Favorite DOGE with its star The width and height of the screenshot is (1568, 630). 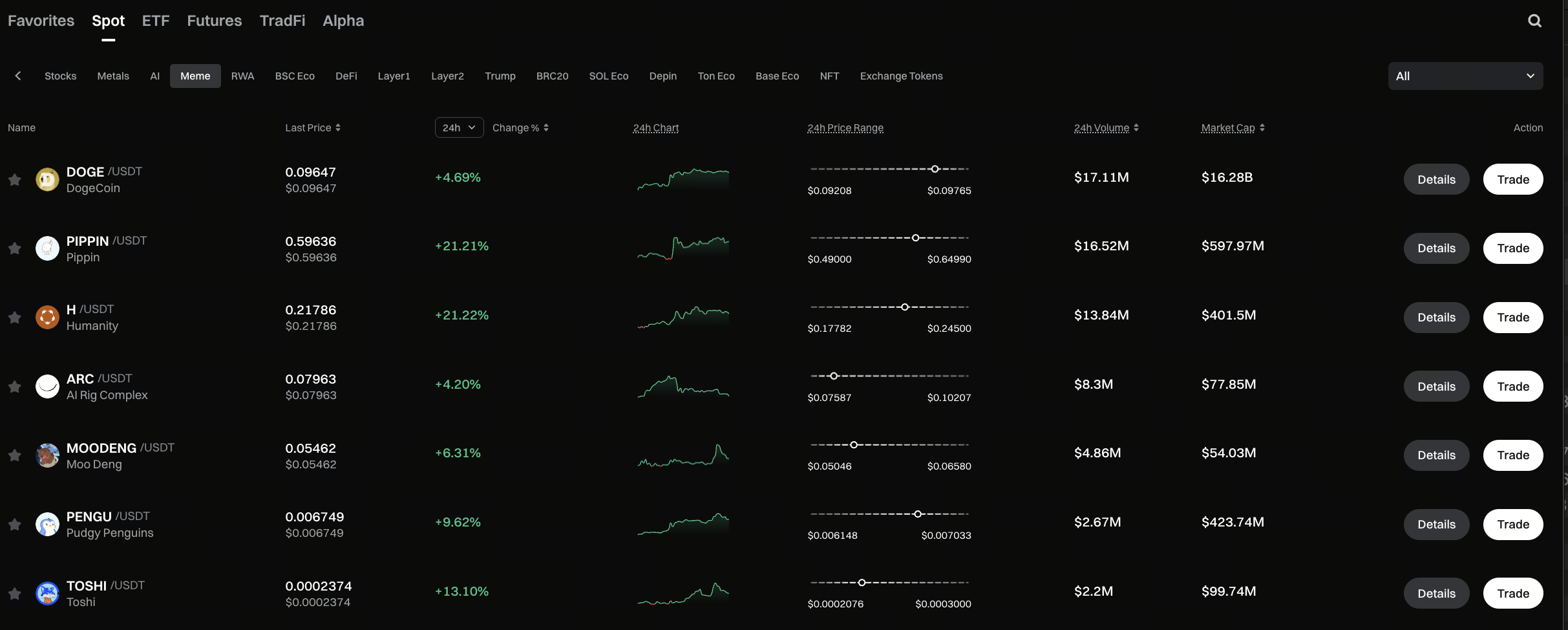click(x=15, y=180)
